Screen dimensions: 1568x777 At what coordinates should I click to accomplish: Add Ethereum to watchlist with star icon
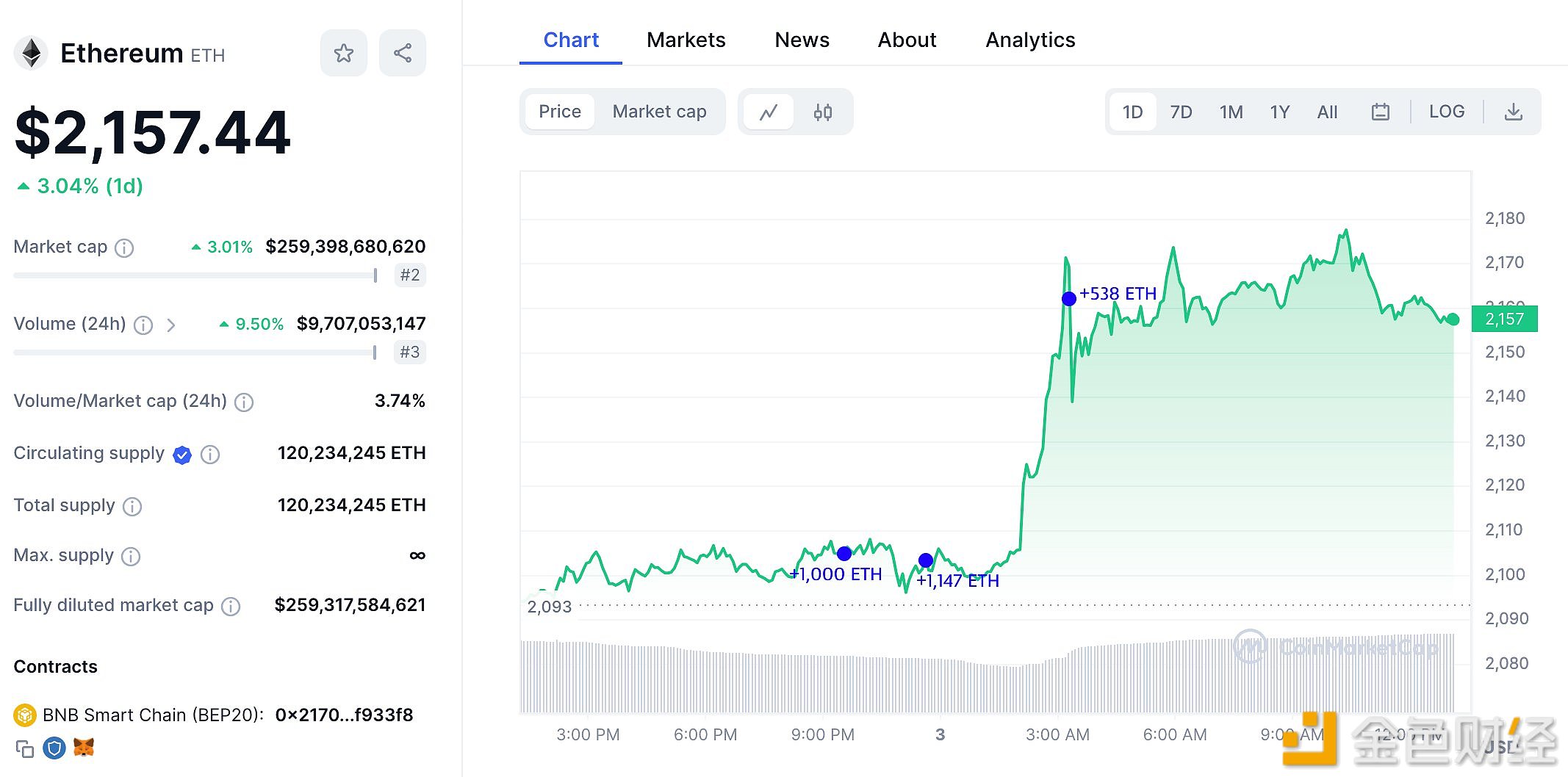(x=343, y=53)
